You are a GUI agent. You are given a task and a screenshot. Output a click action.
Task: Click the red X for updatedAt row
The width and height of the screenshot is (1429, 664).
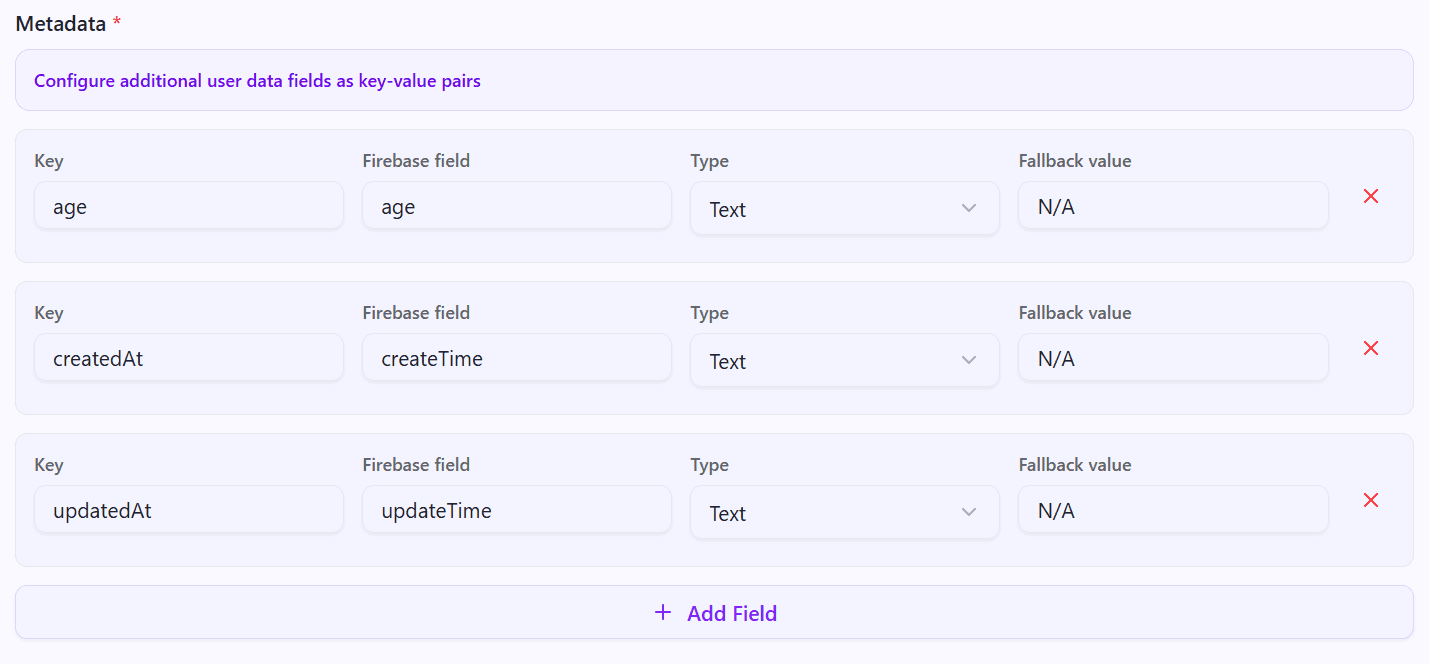click(1371, 501)
